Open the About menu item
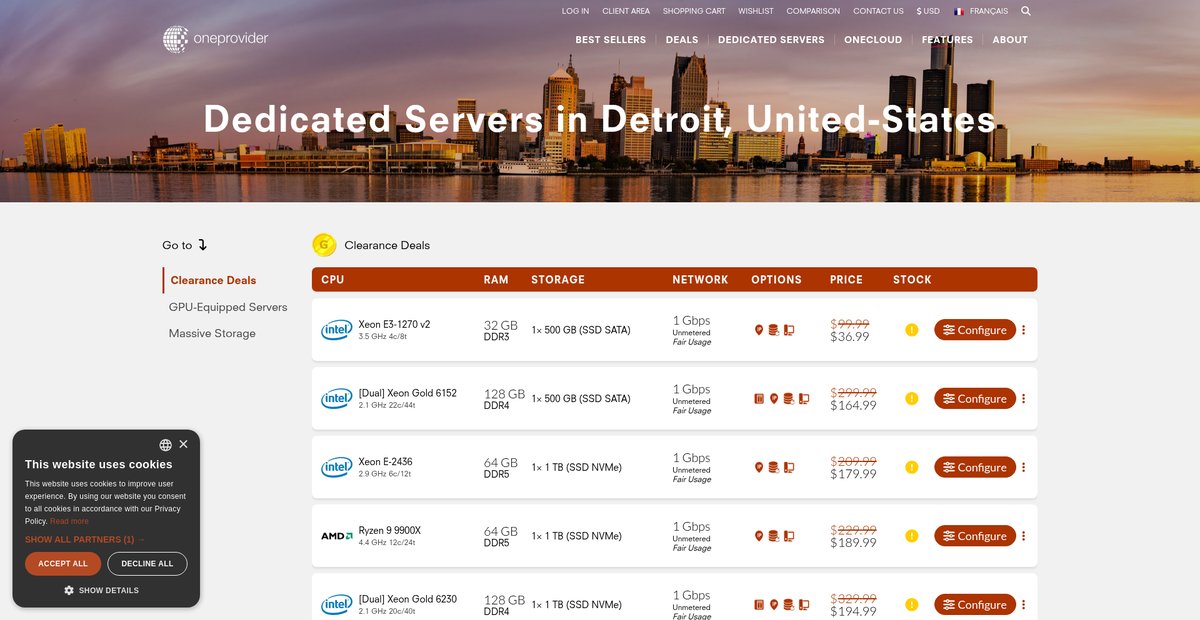 click(x=1010, y=40)
